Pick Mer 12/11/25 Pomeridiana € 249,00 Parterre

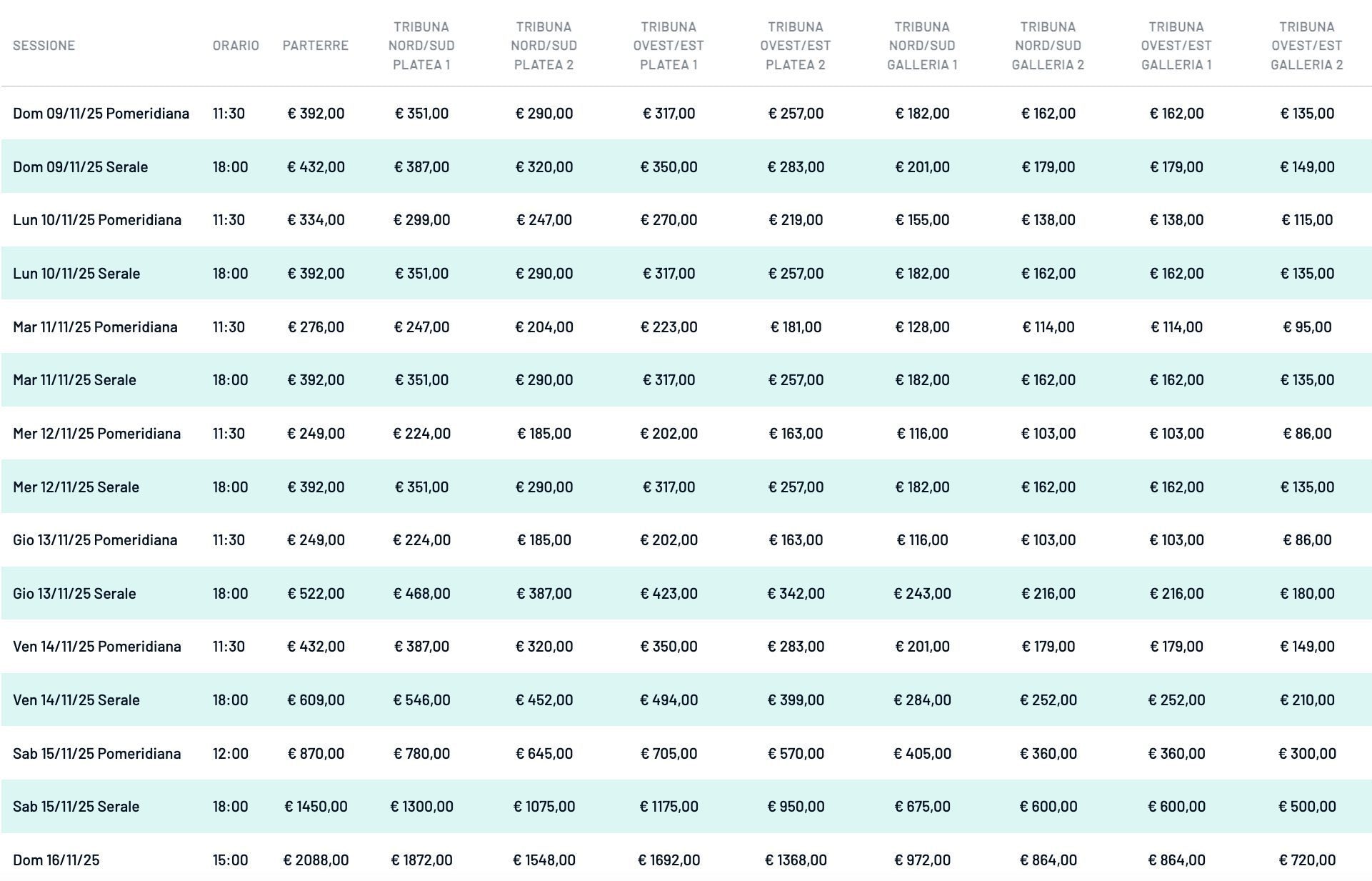click(316, 433)
